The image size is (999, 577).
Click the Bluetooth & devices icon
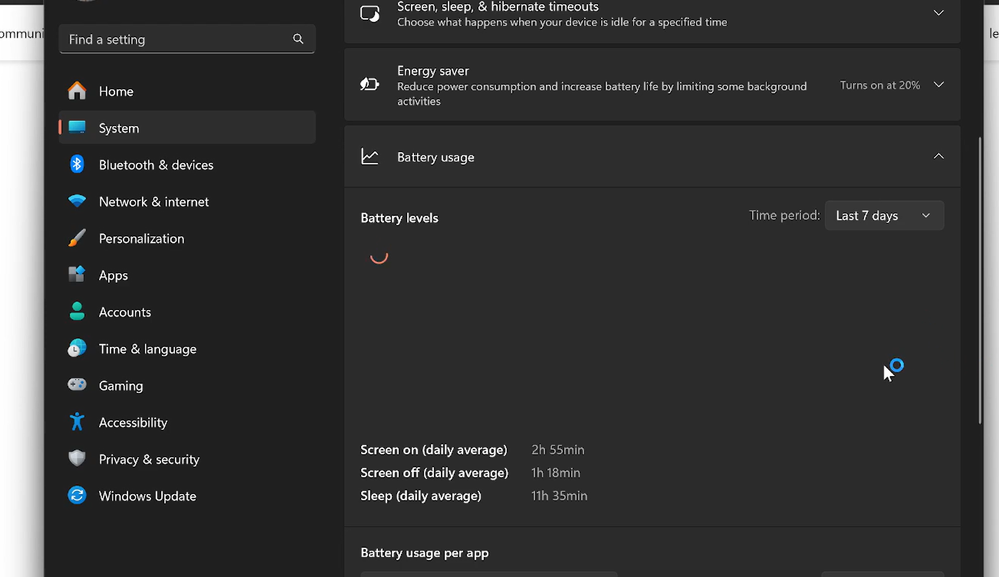pyautogui.click(x=77, y=165)
